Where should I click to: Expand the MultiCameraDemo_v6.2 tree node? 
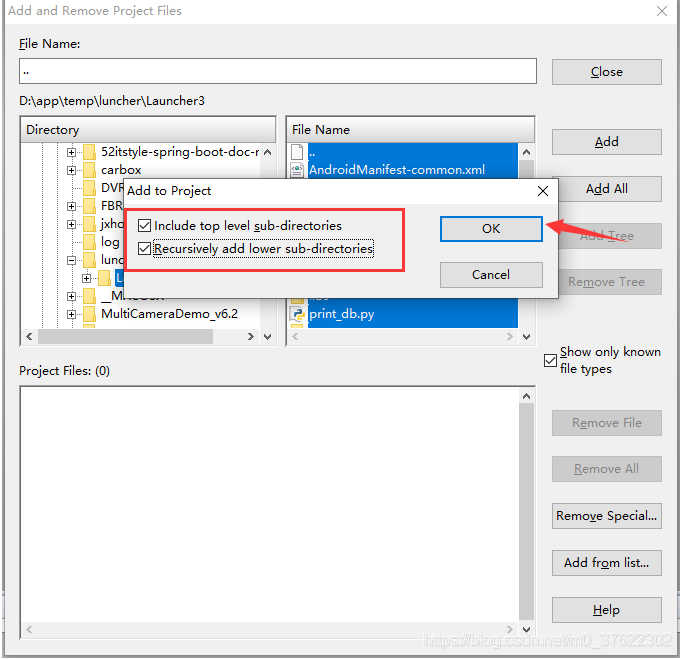tap(71, 314)
